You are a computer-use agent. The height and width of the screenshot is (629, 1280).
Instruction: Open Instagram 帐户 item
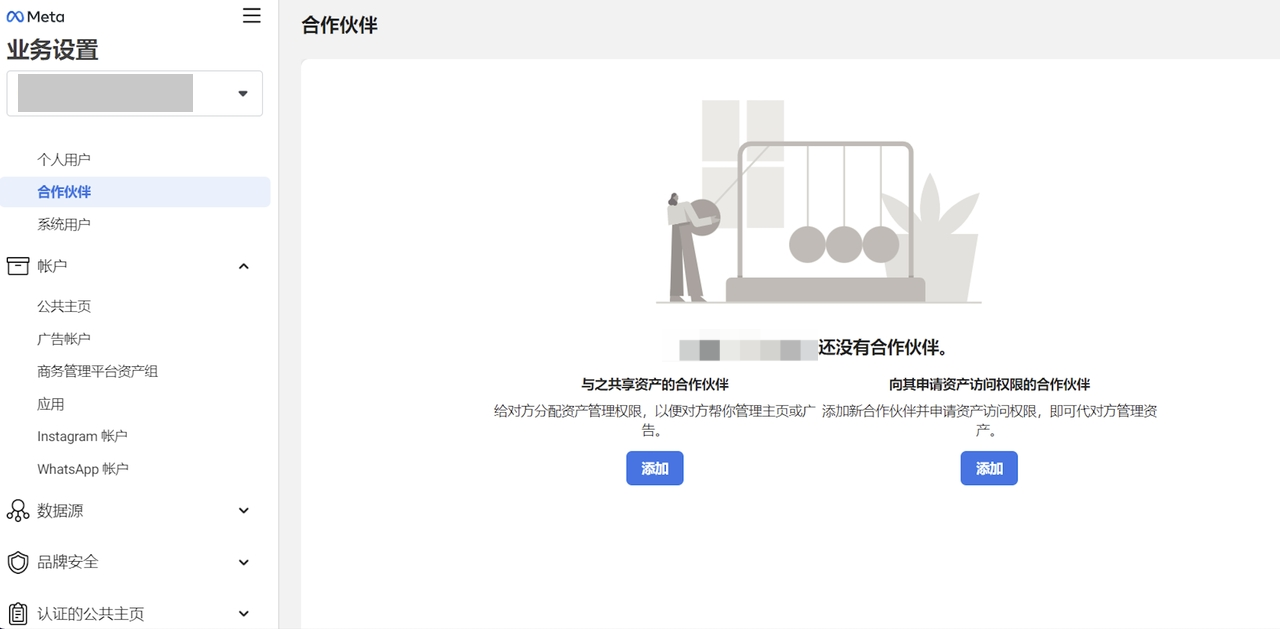click(82, 436)
